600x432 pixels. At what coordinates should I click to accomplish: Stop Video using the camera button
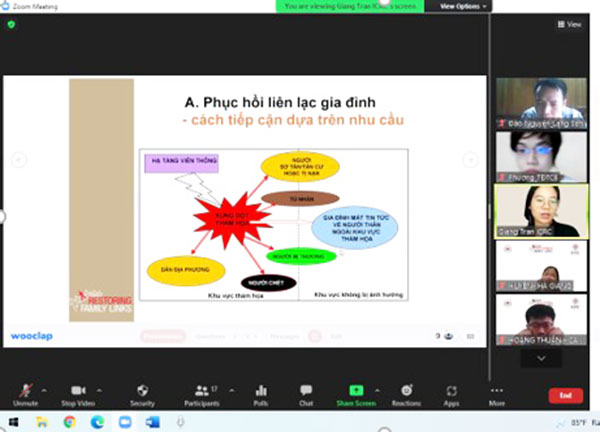pos(78,392)
